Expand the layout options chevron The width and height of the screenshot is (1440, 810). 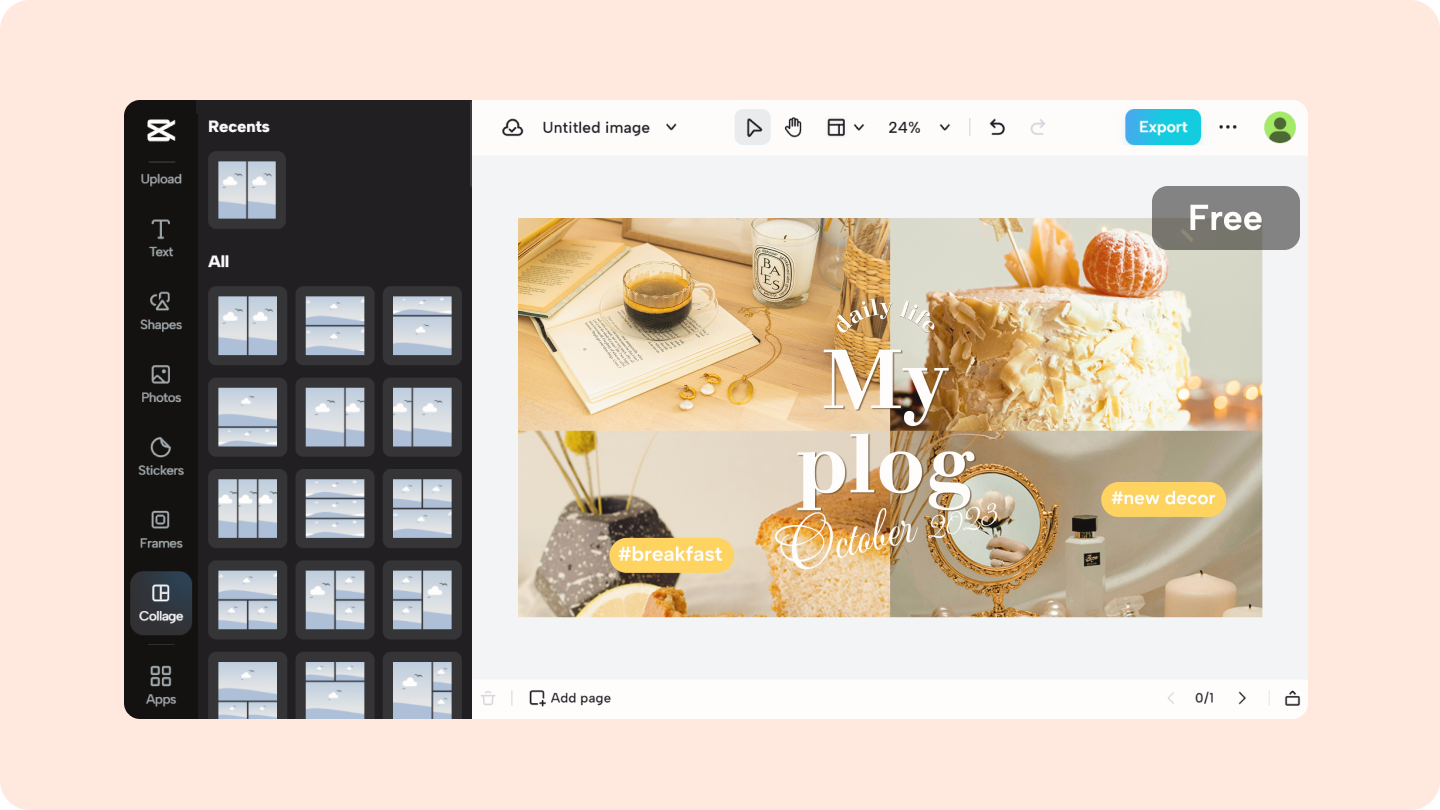(859, 127)
